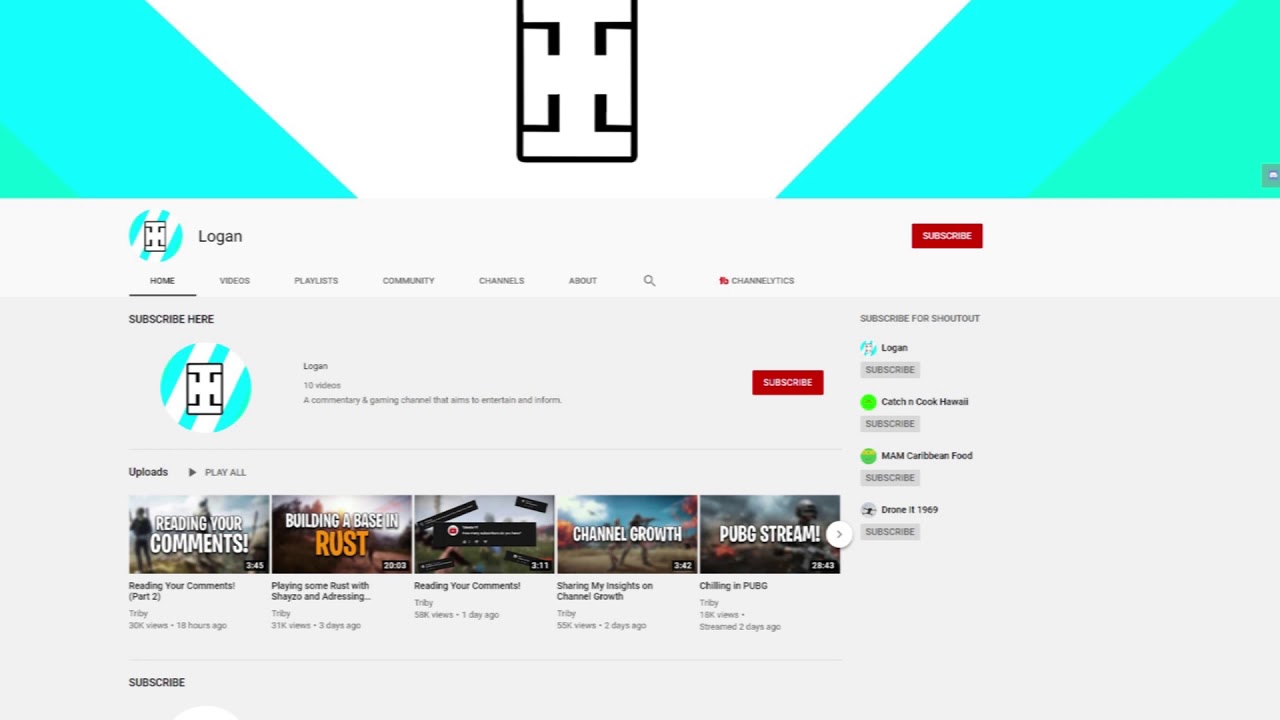1280x720 pixels.
Task: Open the Channels tab
Action: tap(501, 281)
